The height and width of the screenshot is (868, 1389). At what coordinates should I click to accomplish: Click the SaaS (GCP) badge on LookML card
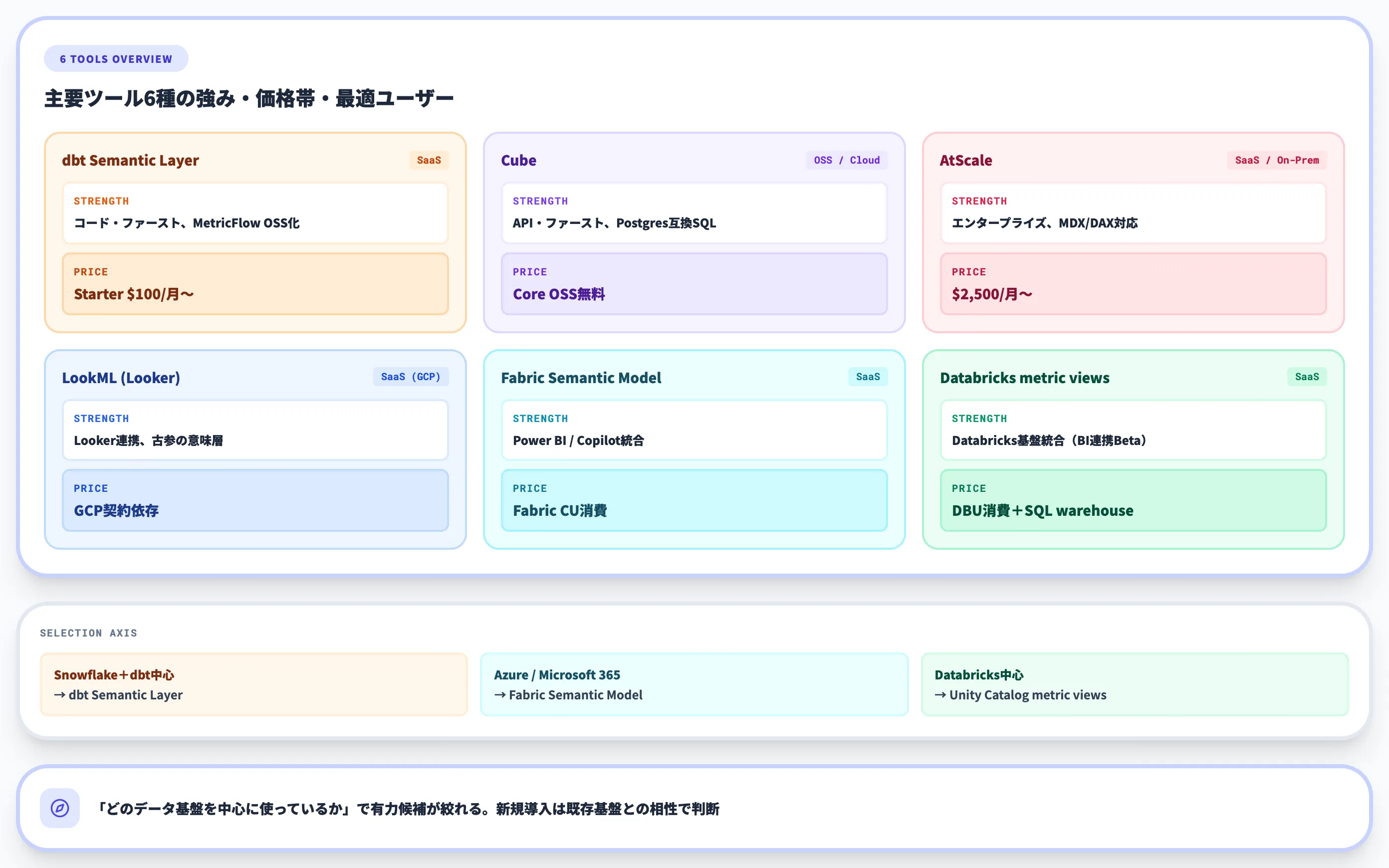[411, 377]
